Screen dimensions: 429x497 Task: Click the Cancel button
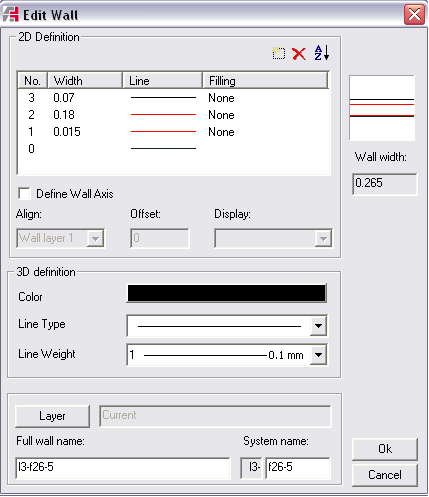[385, 475]
